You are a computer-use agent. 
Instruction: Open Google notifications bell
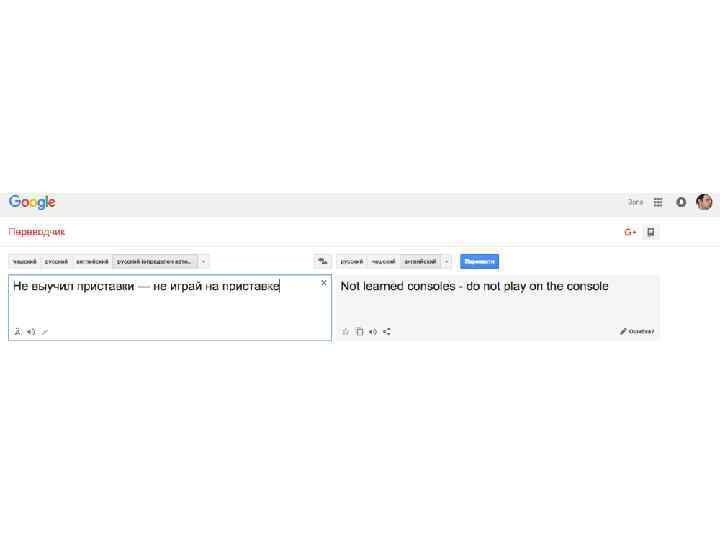click(681, 202)
